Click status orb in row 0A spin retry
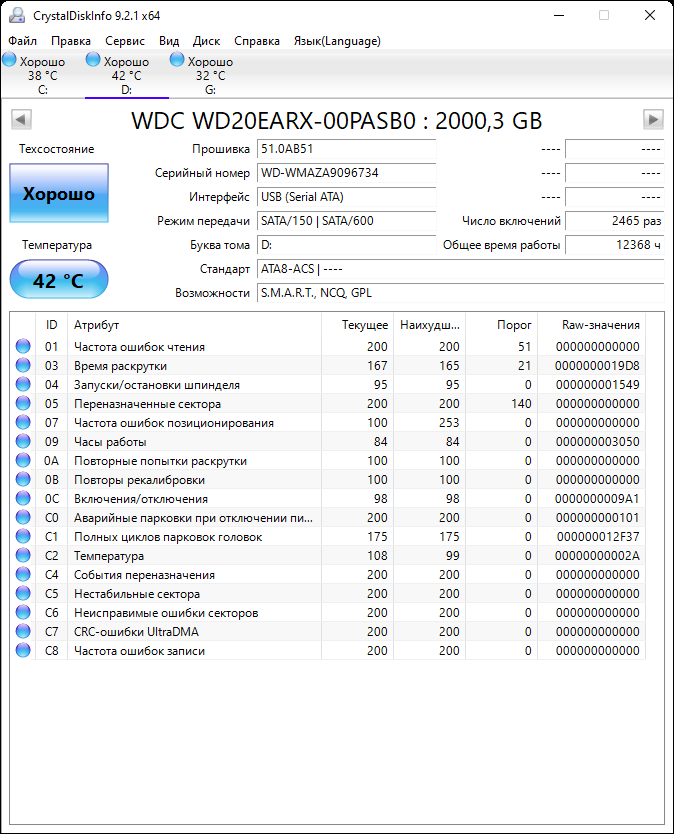The height and width of the screenshot is (834, 674). (x=23, y=460)
